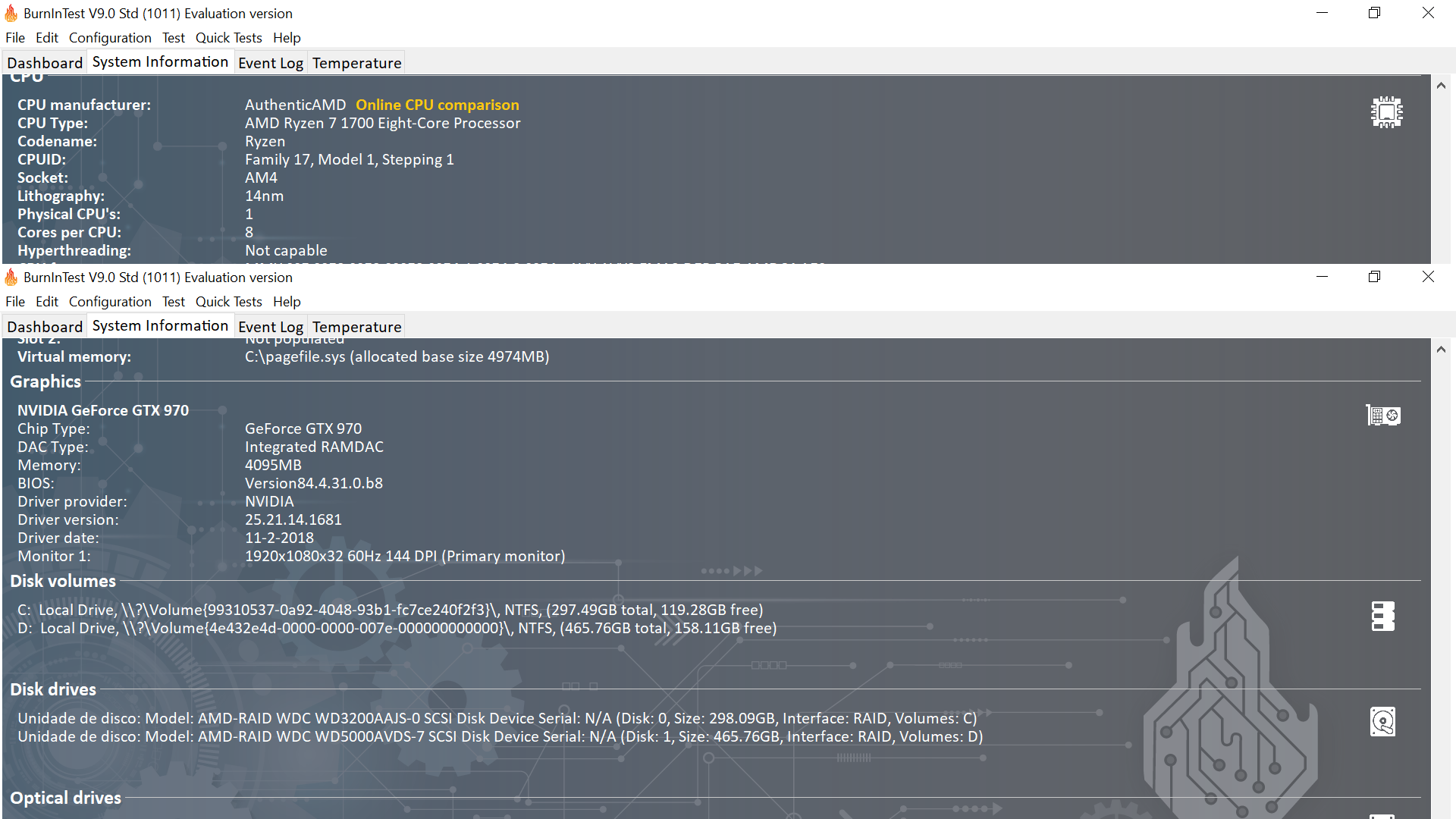The width and height of the screenshot is (1456, 819).
Task: Click the D: Local Drive volume row
Action: (397, 628)
